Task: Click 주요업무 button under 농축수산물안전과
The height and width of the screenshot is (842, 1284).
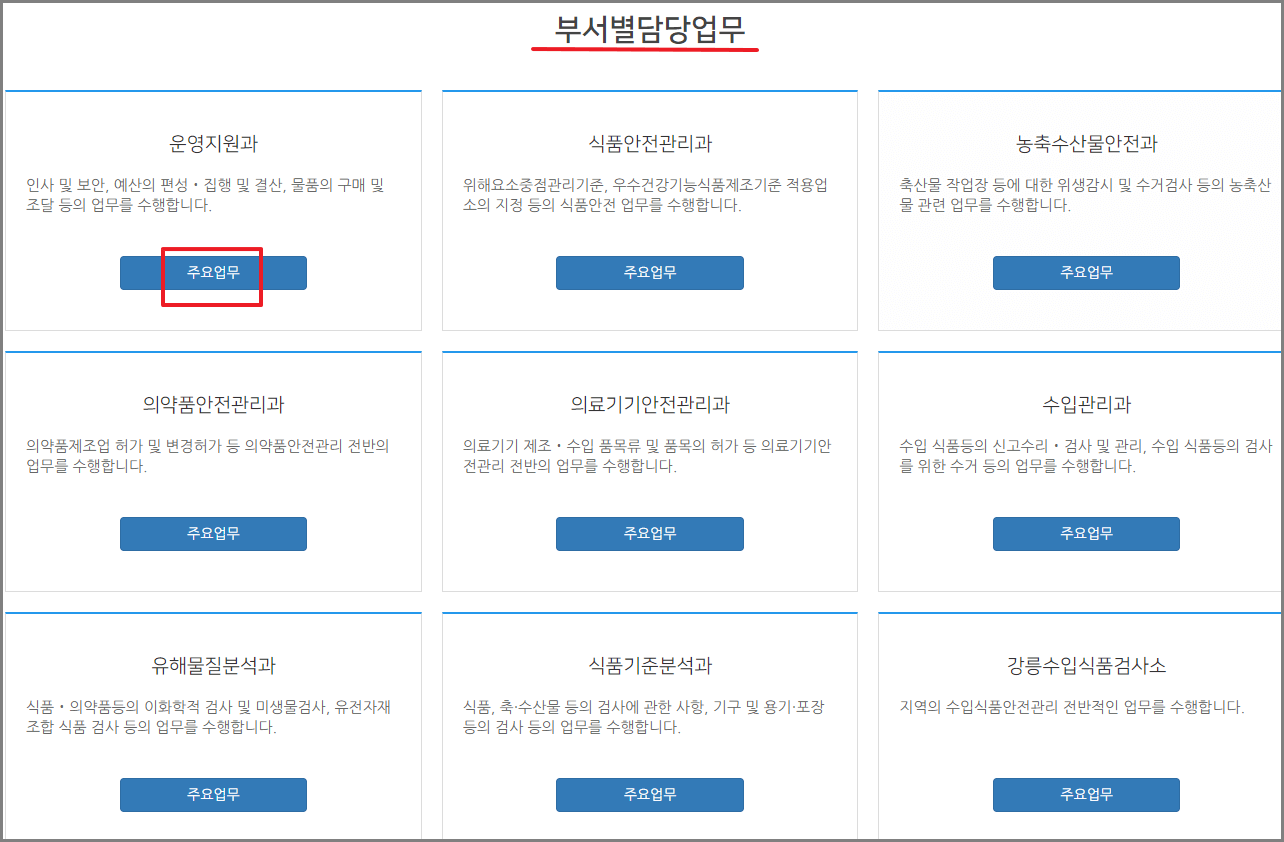Action: tap(1085, 272)
